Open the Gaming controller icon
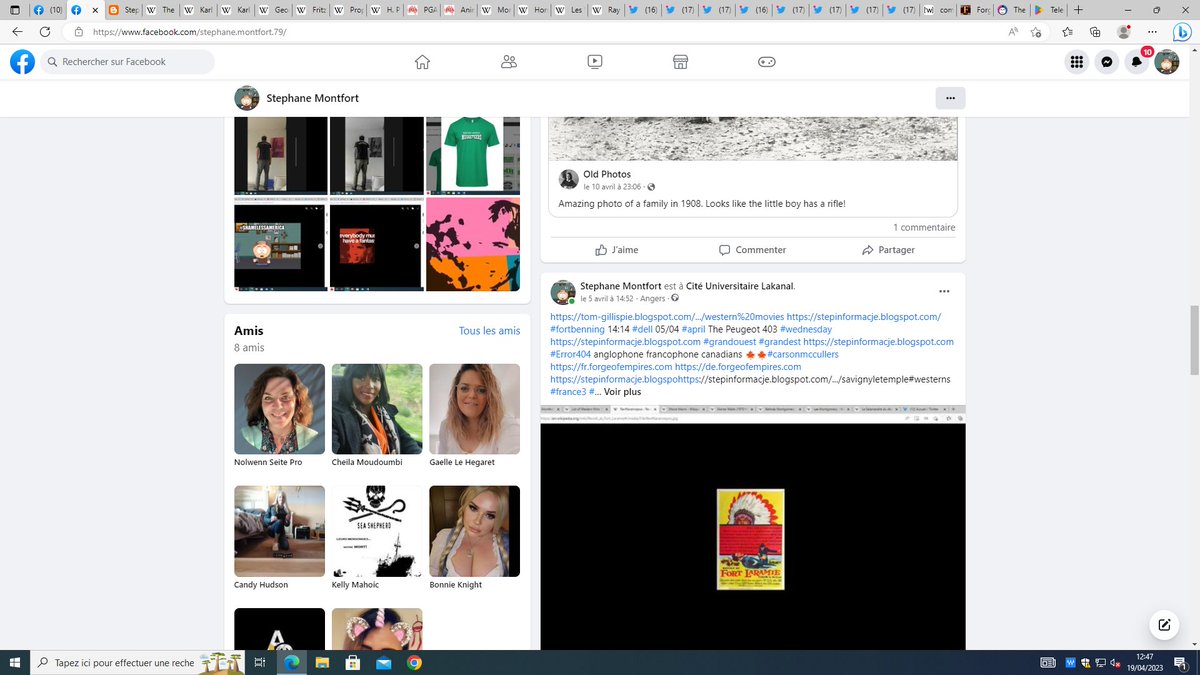 (766, 62)
